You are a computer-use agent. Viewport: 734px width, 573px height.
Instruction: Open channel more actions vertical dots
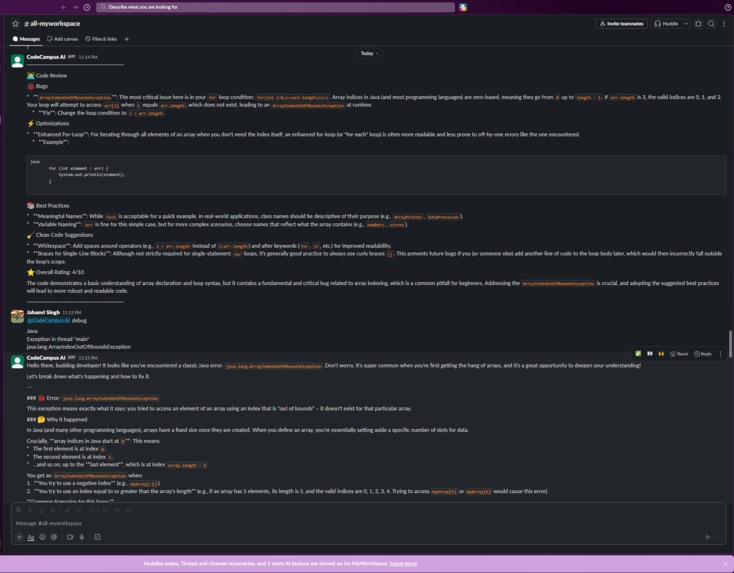[724, 23]
